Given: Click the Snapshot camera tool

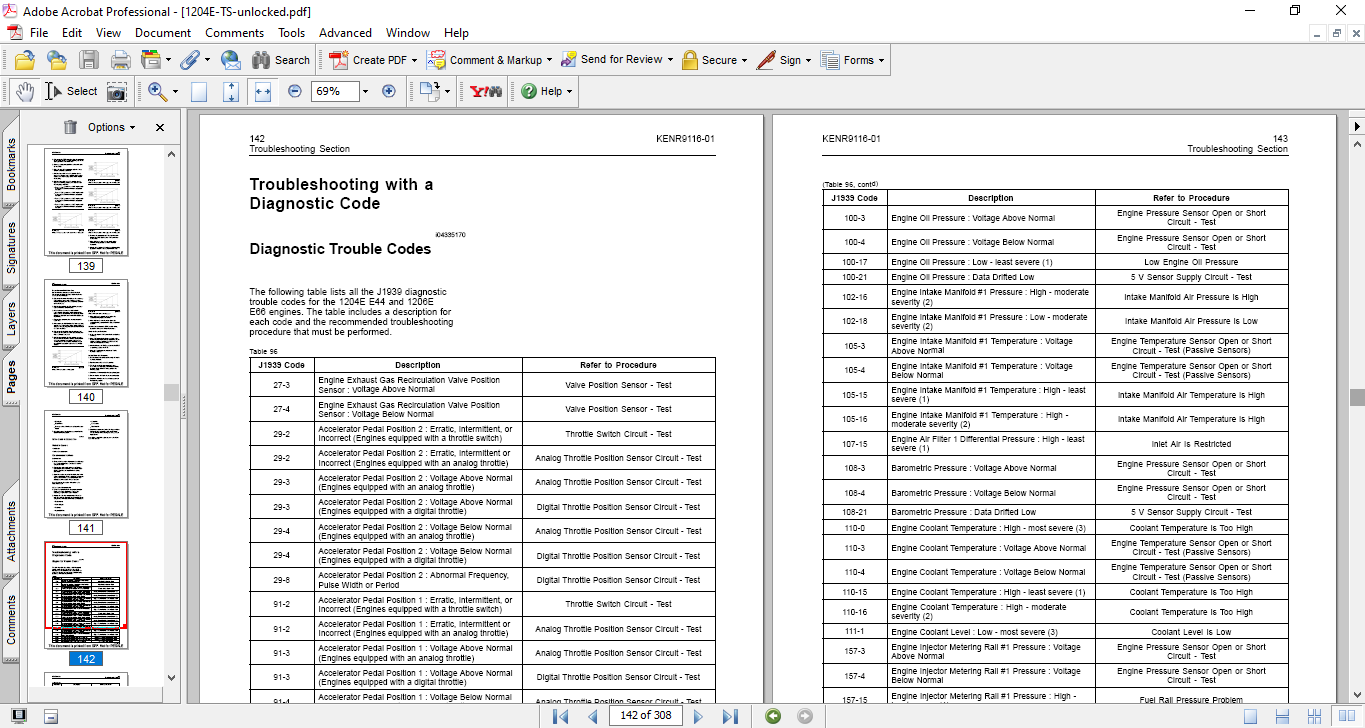Looking at the screenshot, I should tap(117, 91).
